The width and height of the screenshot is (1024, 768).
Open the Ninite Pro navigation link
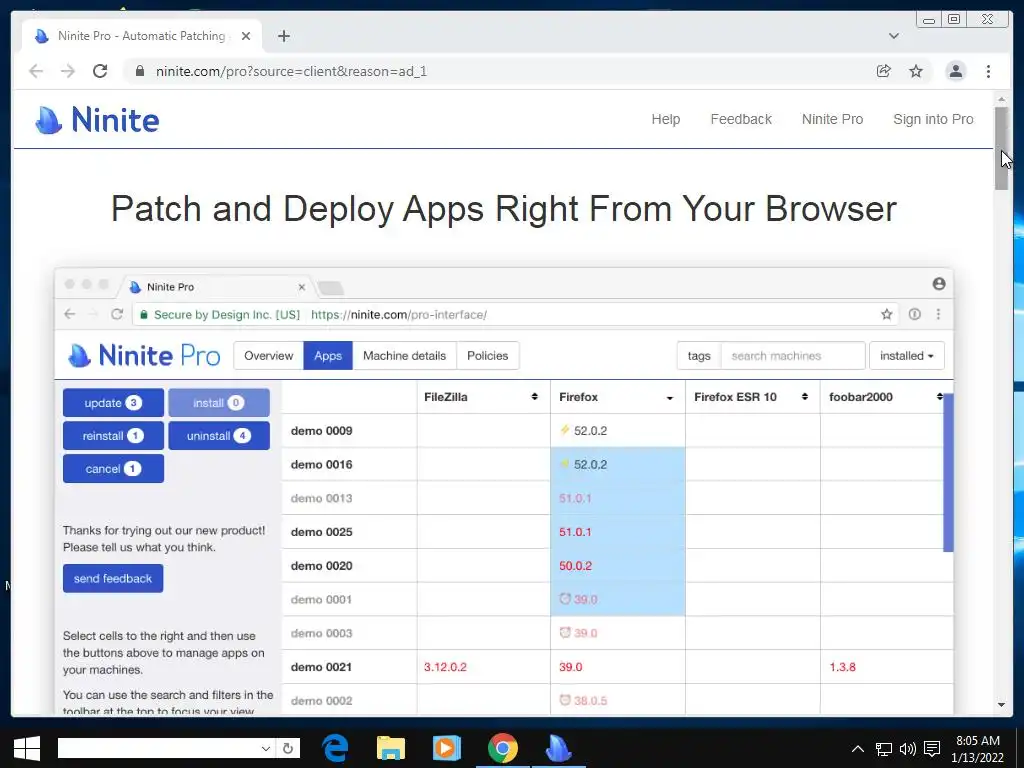[x=832, y=120]
